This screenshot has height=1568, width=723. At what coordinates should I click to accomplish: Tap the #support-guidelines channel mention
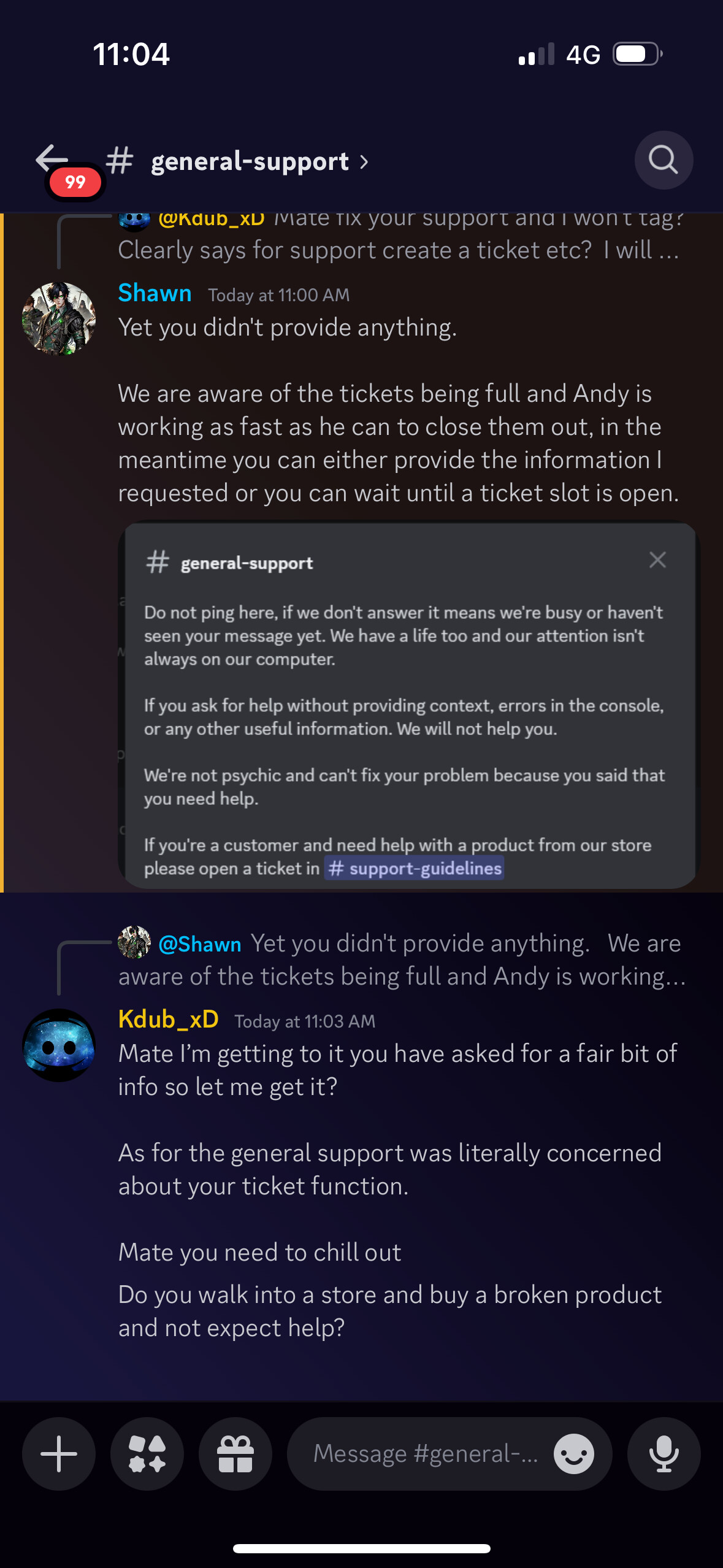(415, 868)
